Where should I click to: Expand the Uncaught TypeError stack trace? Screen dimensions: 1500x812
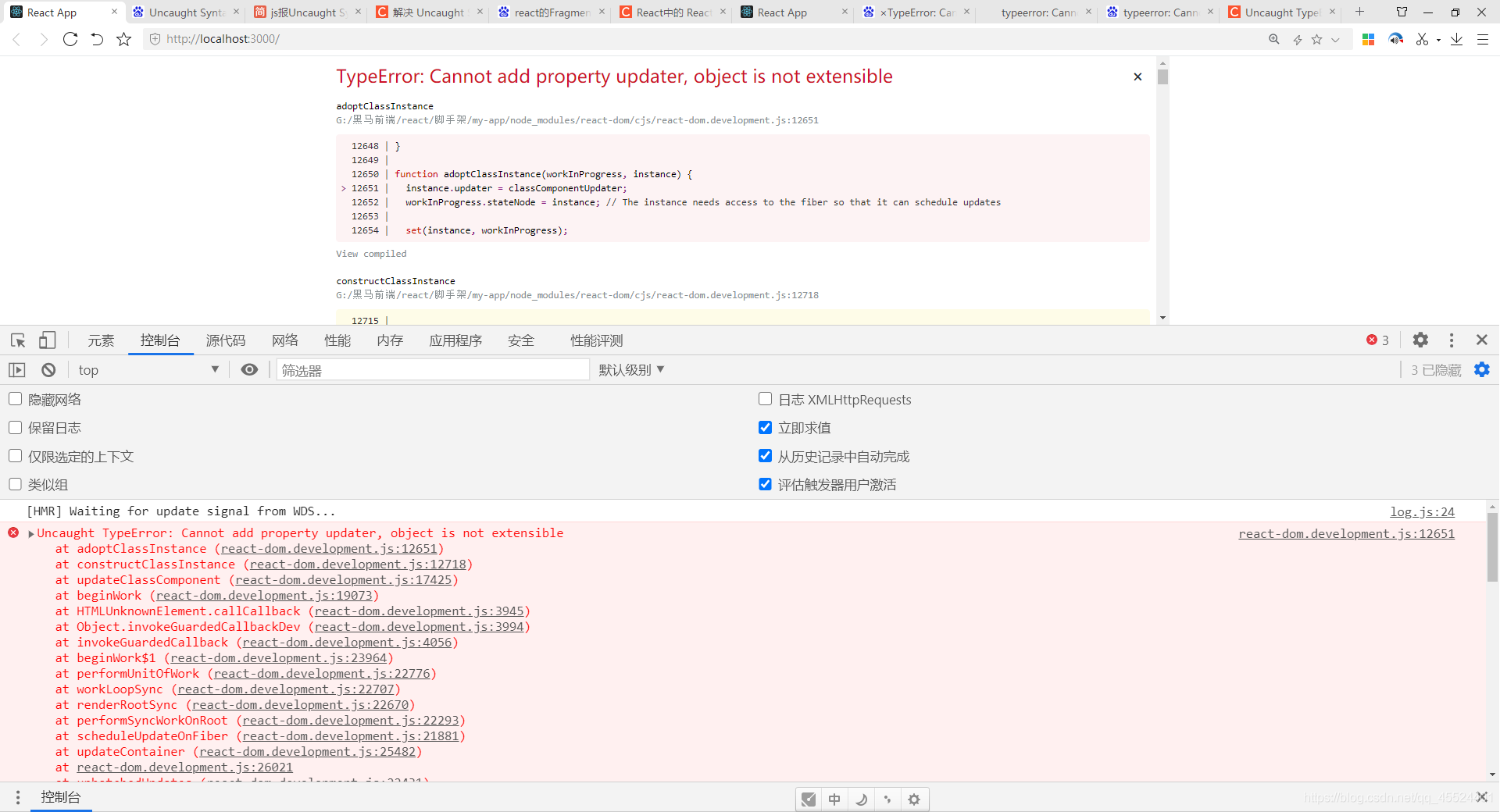coord(30,533)
